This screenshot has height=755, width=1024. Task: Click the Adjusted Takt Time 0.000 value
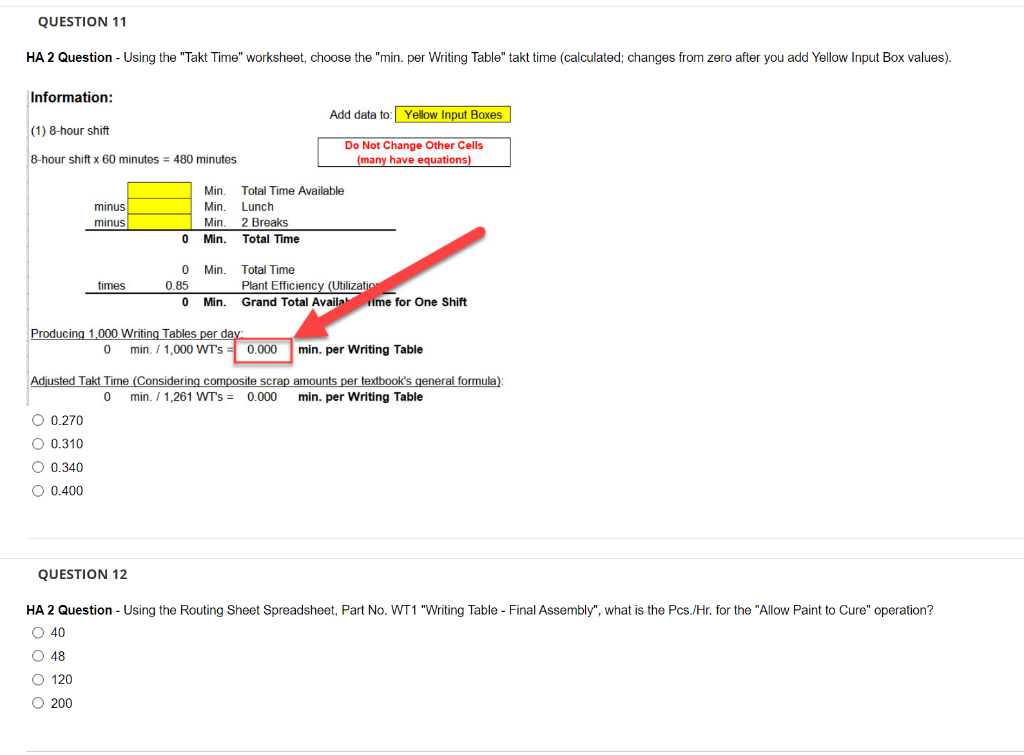click(x=262, y=396)
